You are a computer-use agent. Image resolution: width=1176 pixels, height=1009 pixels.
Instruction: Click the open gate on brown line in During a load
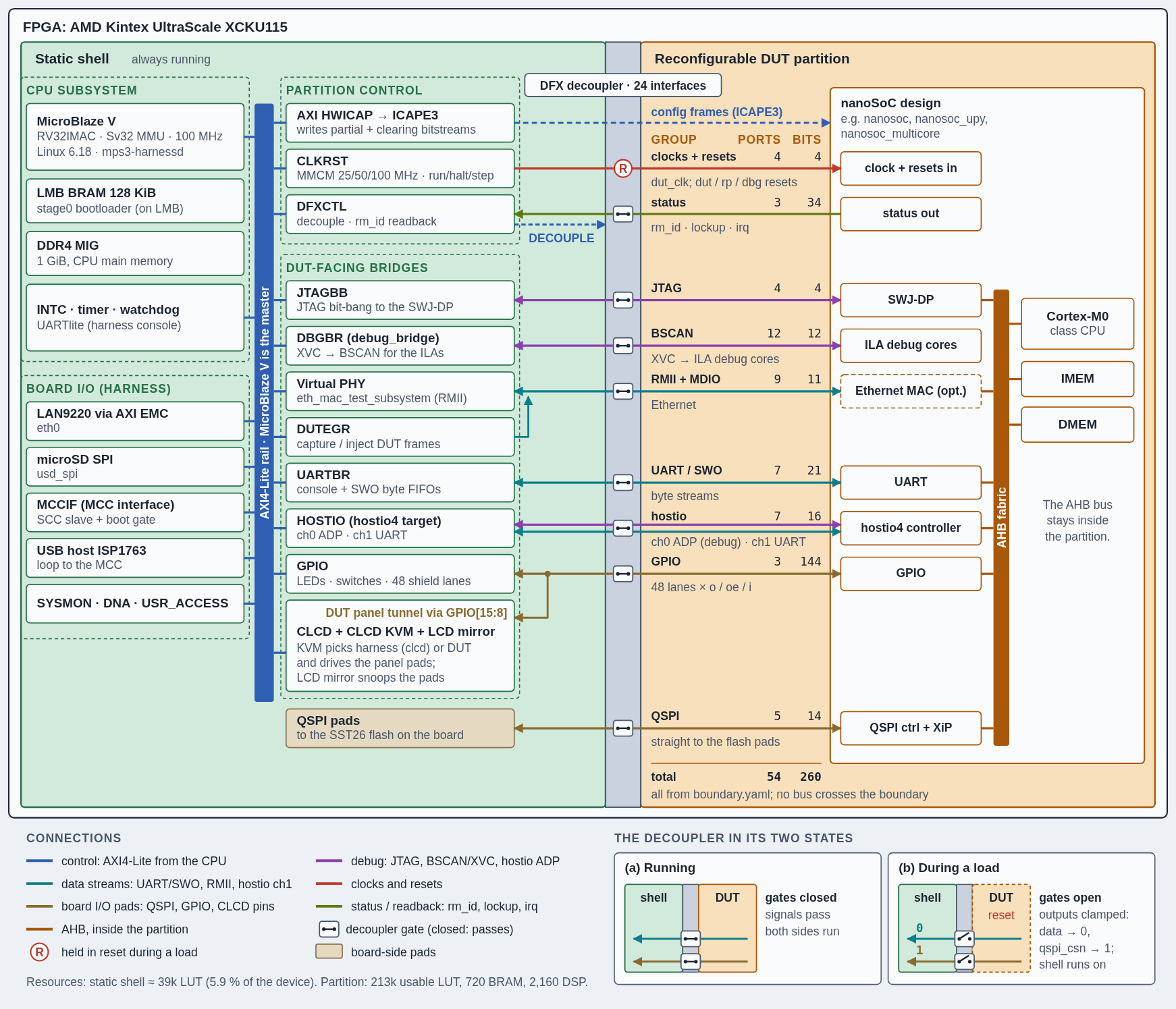(965, 962)
